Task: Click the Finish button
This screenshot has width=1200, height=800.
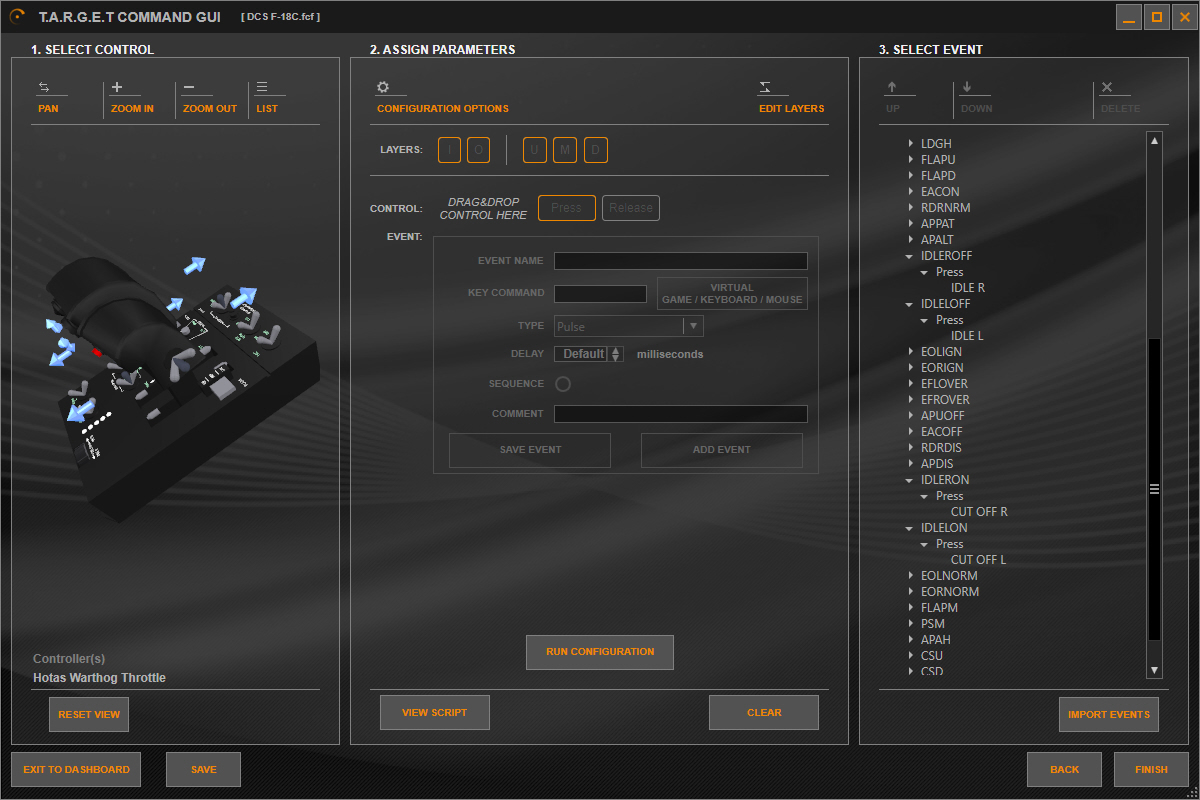Action: click(x=1151, y=770)
